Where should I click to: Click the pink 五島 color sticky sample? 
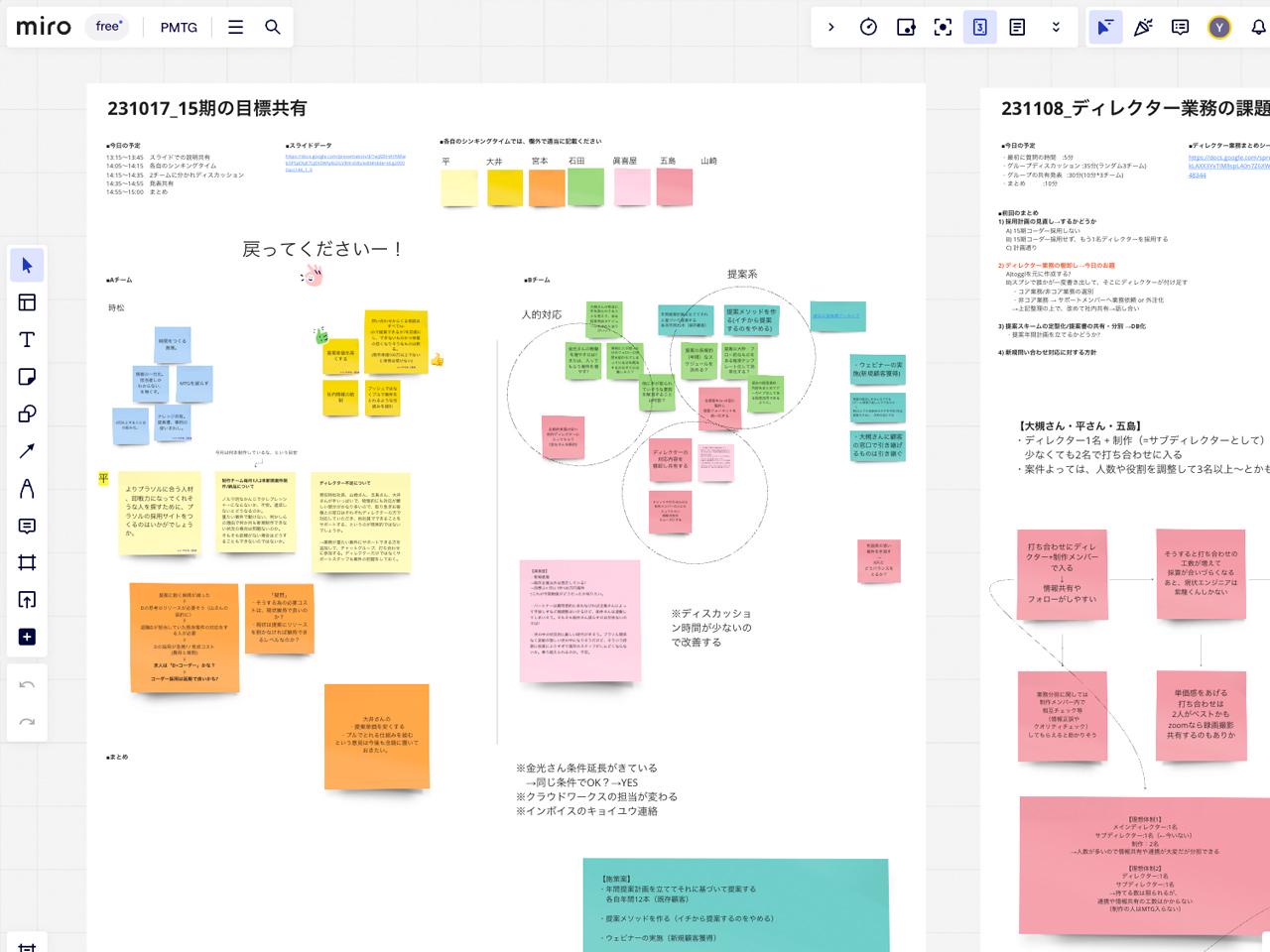[674, 185]
